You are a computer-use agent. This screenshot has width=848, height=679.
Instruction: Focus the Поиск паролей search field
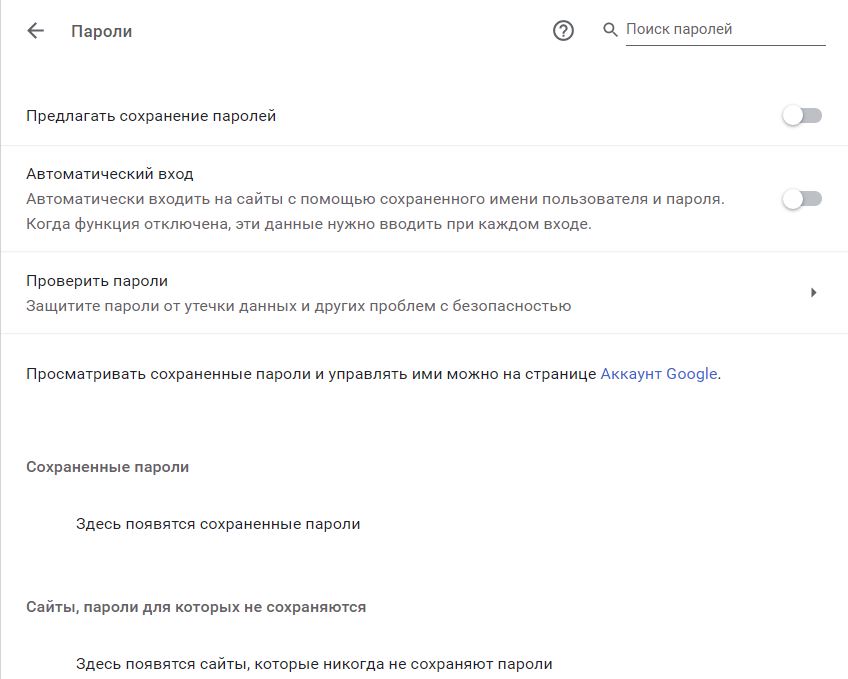(x=725, y=30)
